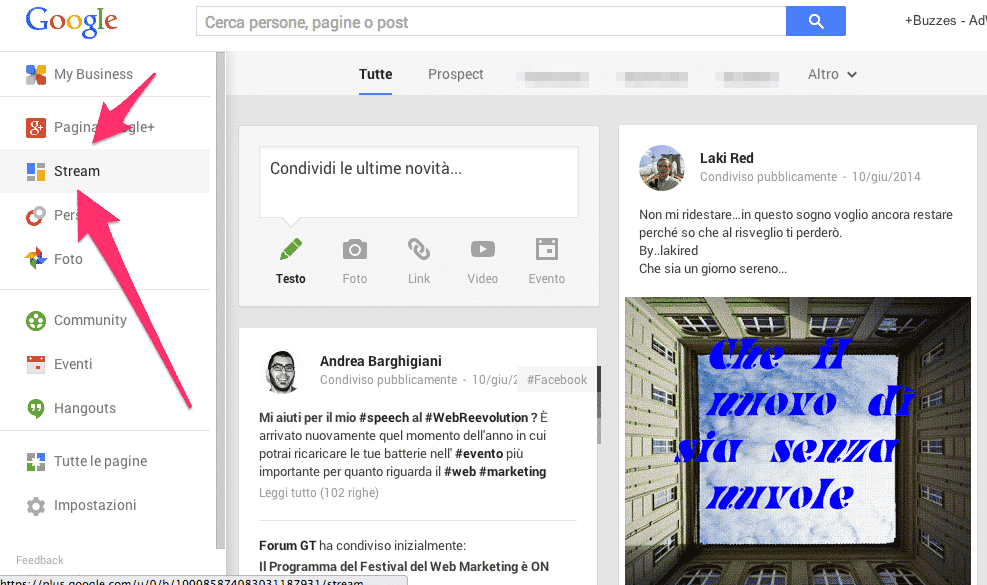The width and height of the screenshot is (987, 585).
Task: Open Tutte le pagine in the sidebar
Action: point(101,462)
